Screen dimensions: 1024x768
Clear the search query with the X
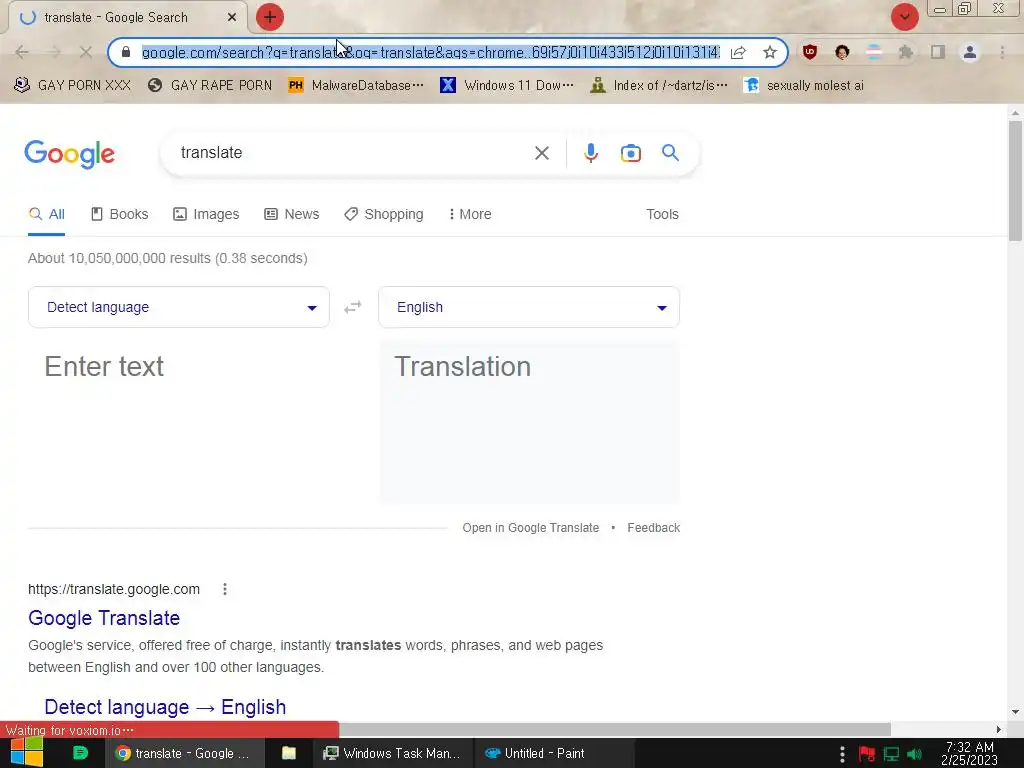[541, 153]
